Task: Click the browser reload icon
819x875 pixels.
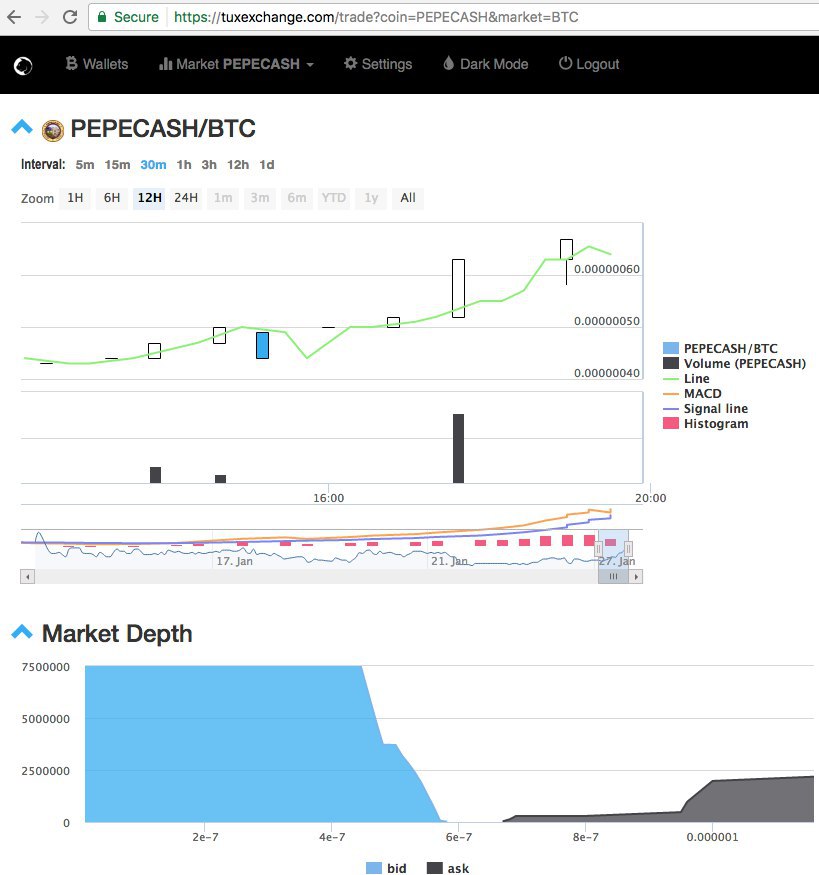Action: point(70,17)
